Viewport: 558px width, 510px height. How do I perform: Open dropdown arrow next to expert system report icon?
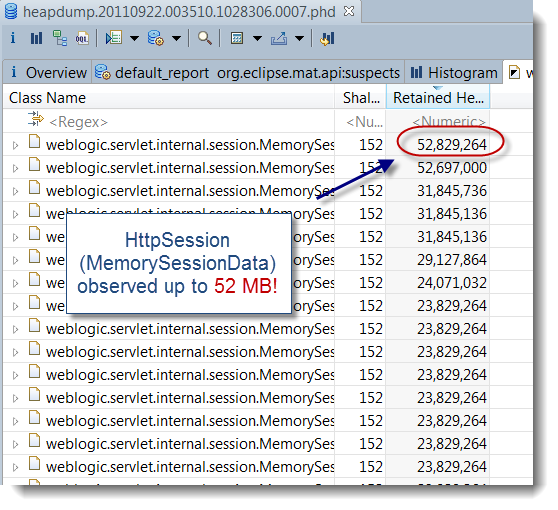pyautogui.click(x=135, y=38)
